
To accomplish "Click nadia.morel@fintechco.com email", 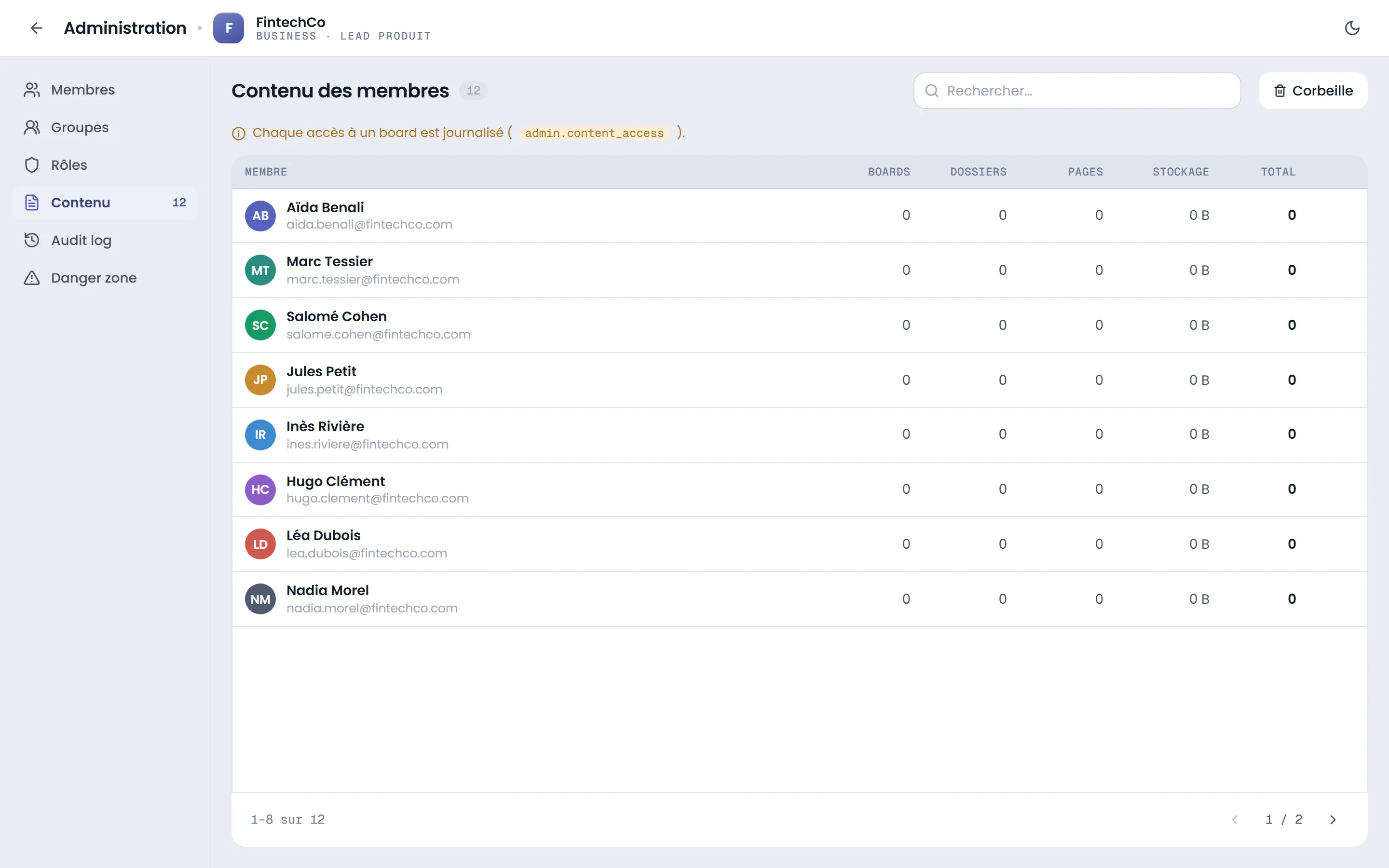I will tap(372, 608).
